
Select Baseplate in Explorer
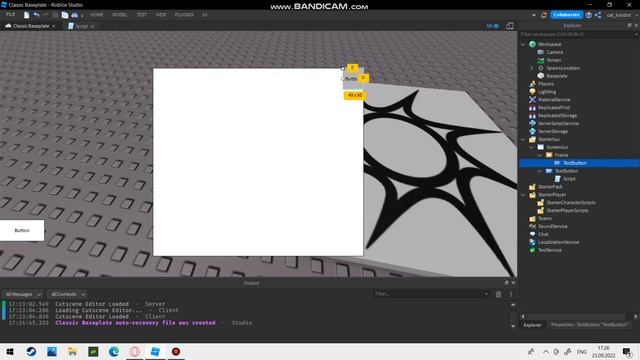(557, 76)
